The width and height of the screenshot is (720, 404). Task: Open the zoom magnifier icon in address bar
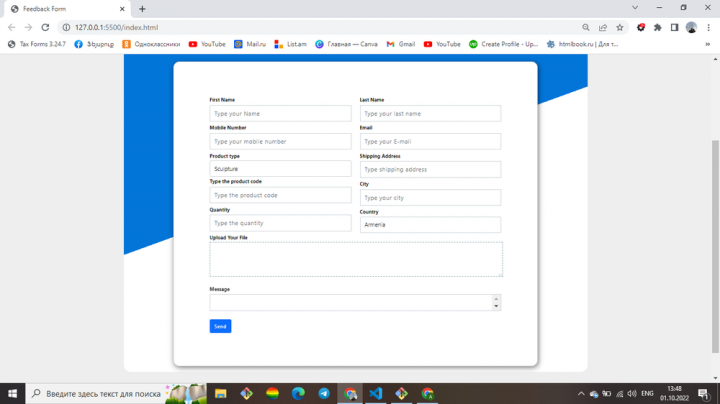(x=586, y=28)
